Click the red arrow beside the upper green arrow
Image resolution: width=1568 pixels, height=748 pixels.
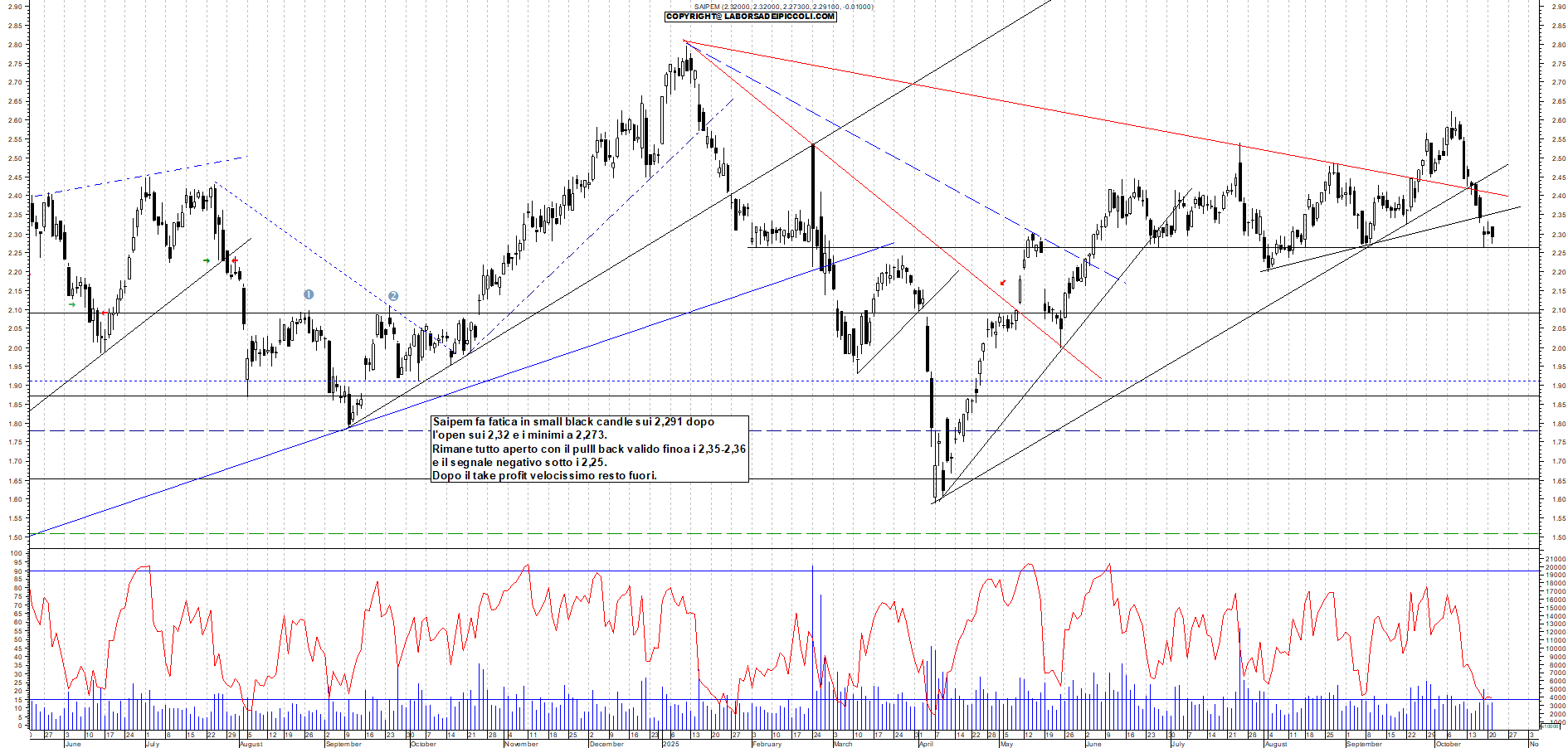(235, 261)
